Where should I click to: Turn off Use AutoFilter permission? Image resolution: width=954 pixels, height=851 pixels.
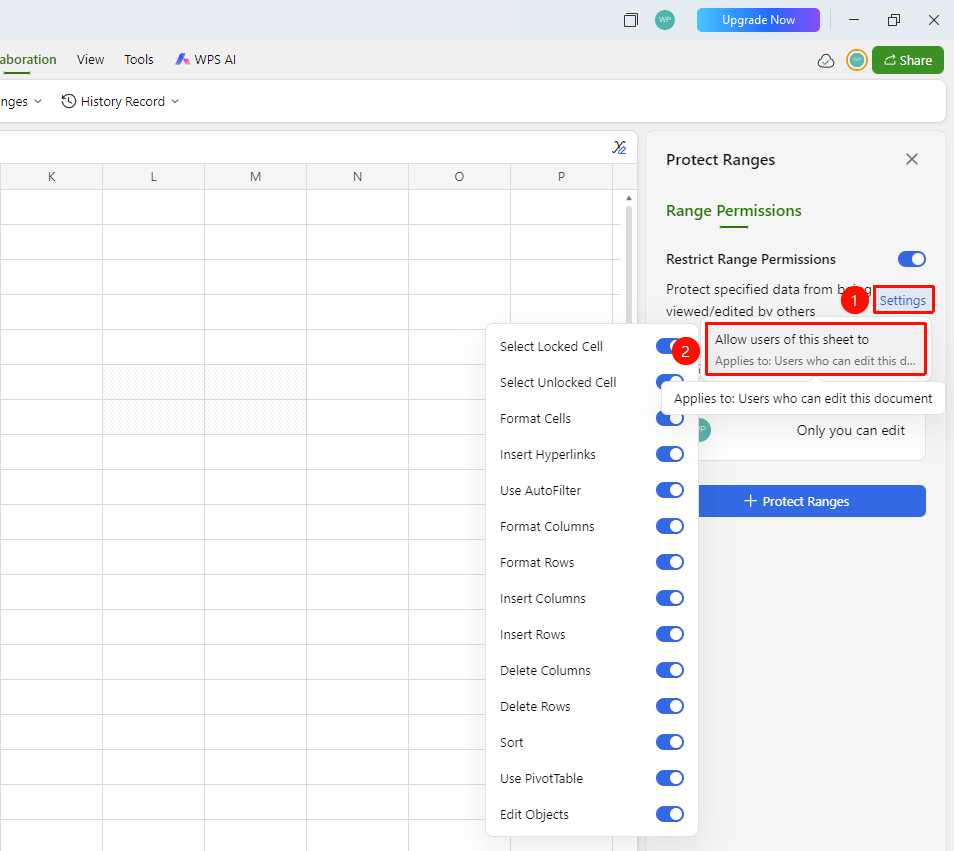pos(670,490)
